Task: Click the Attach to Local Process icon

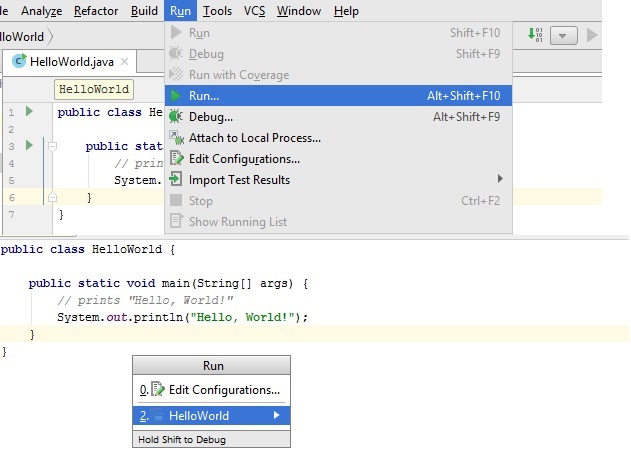Action: 176,138
